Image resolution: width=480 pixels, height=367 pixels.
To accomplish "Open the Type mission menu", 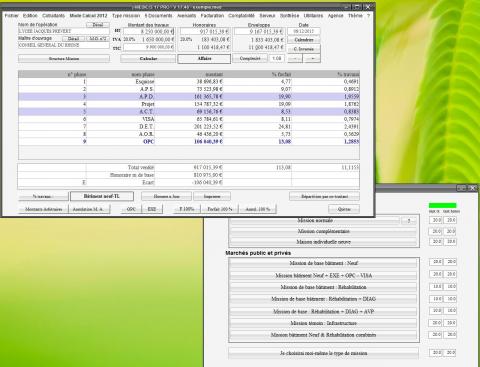I will point(126,16).
